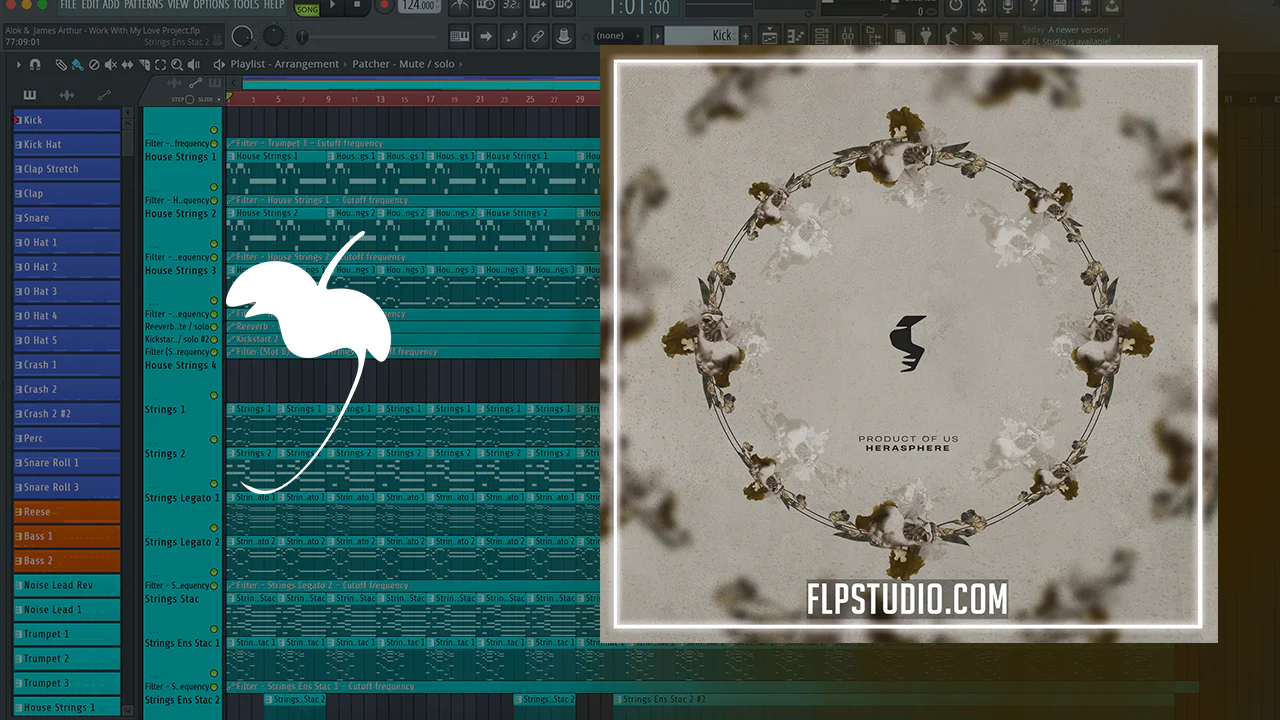The width and height of the screenshot is (1280, 720).
Task: Click the step editing arrow icon
Action: coord(486,36)
